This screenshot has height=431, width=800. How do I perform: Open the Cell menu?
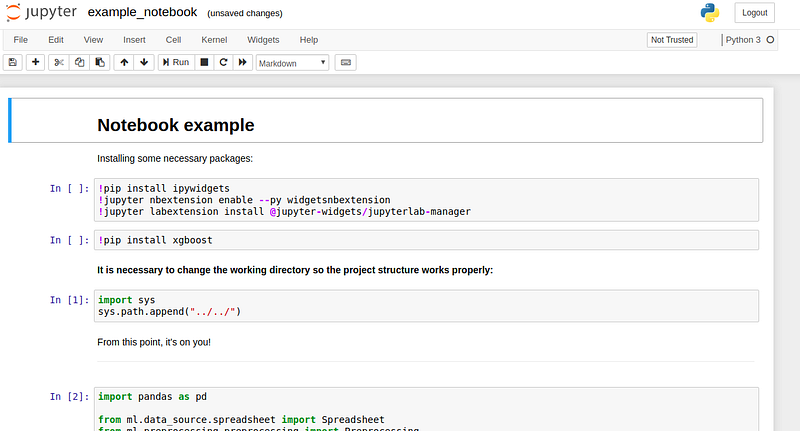tap(173, 40)
